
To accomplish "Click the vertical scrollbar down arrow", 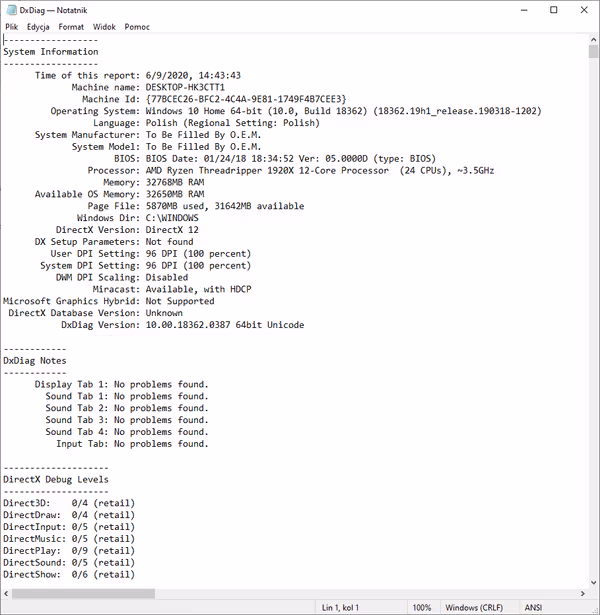I will coord(593,583).
